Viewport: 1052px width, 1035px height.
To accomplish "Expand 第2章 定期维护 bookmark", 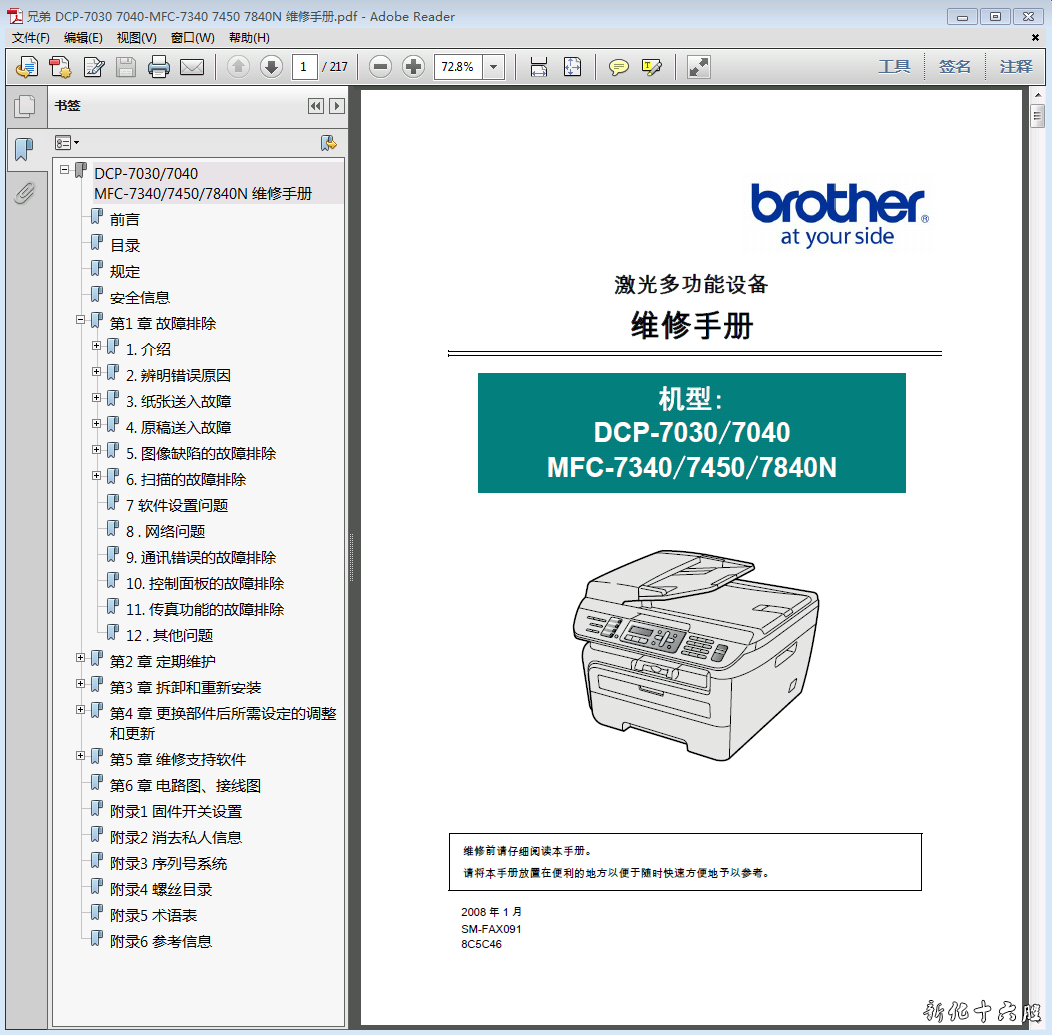I will [81, 658].
